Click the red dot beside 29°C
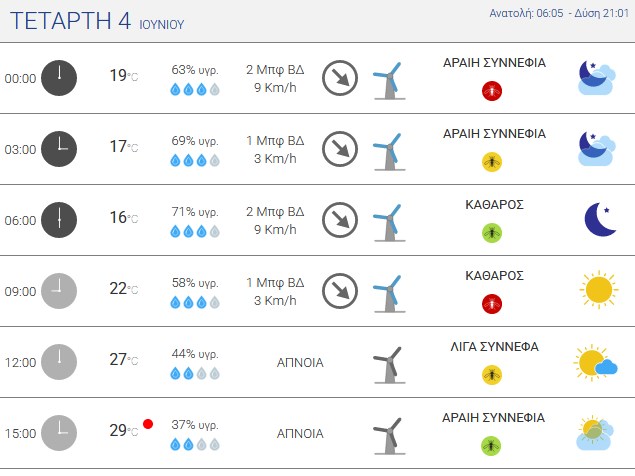Screen dimensions: 635x476 (148, 424)
